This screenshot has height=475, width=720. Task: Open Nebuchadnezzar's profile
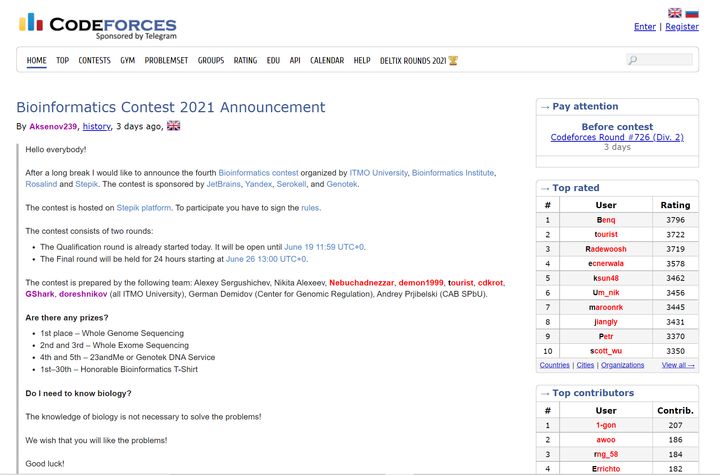(x=361, y=283)
